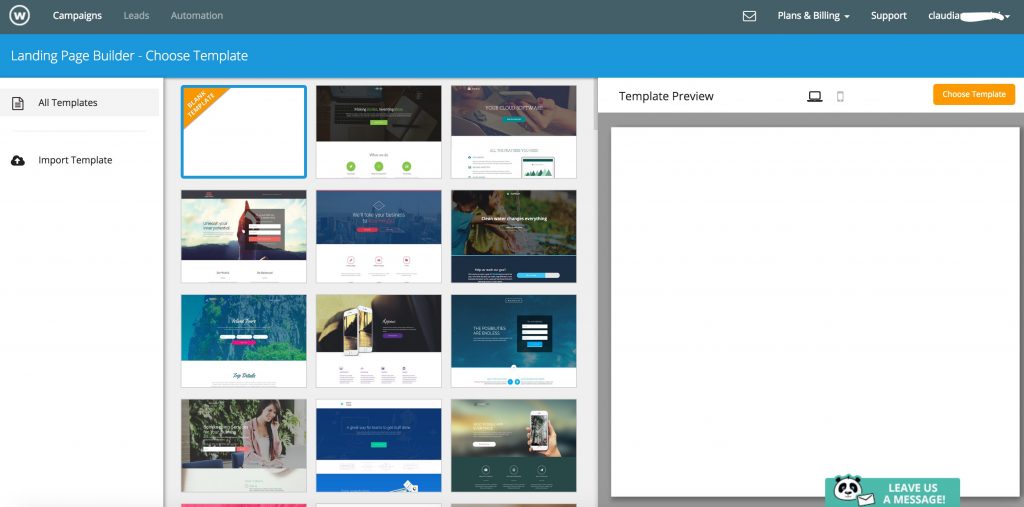This screenshot has width=1024, height=507.
Task: Select the template showing two white phones
Action: click(378, 340)
